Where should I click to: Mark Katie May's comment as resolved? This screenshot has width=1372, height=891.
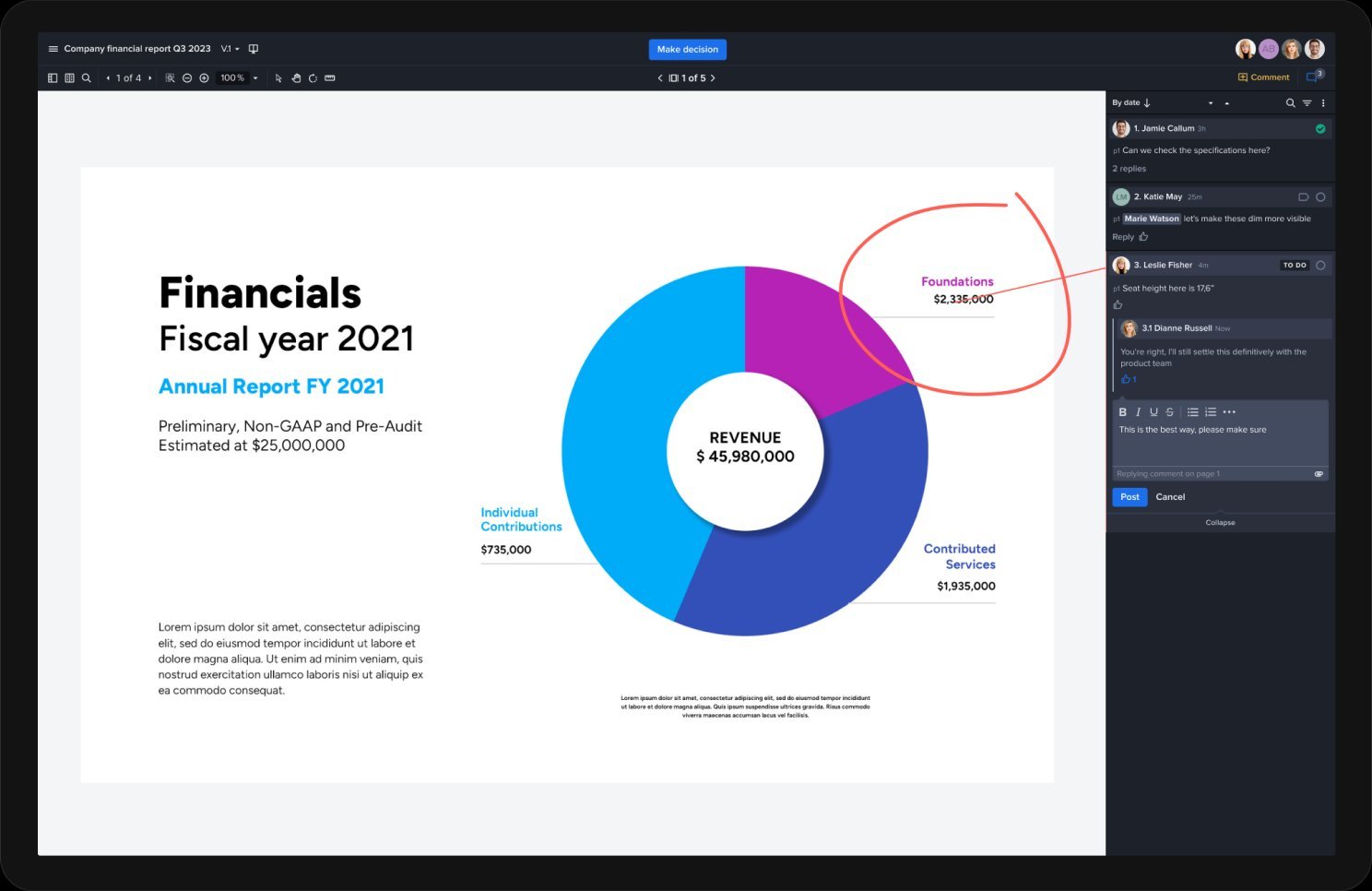point(1320,197)
